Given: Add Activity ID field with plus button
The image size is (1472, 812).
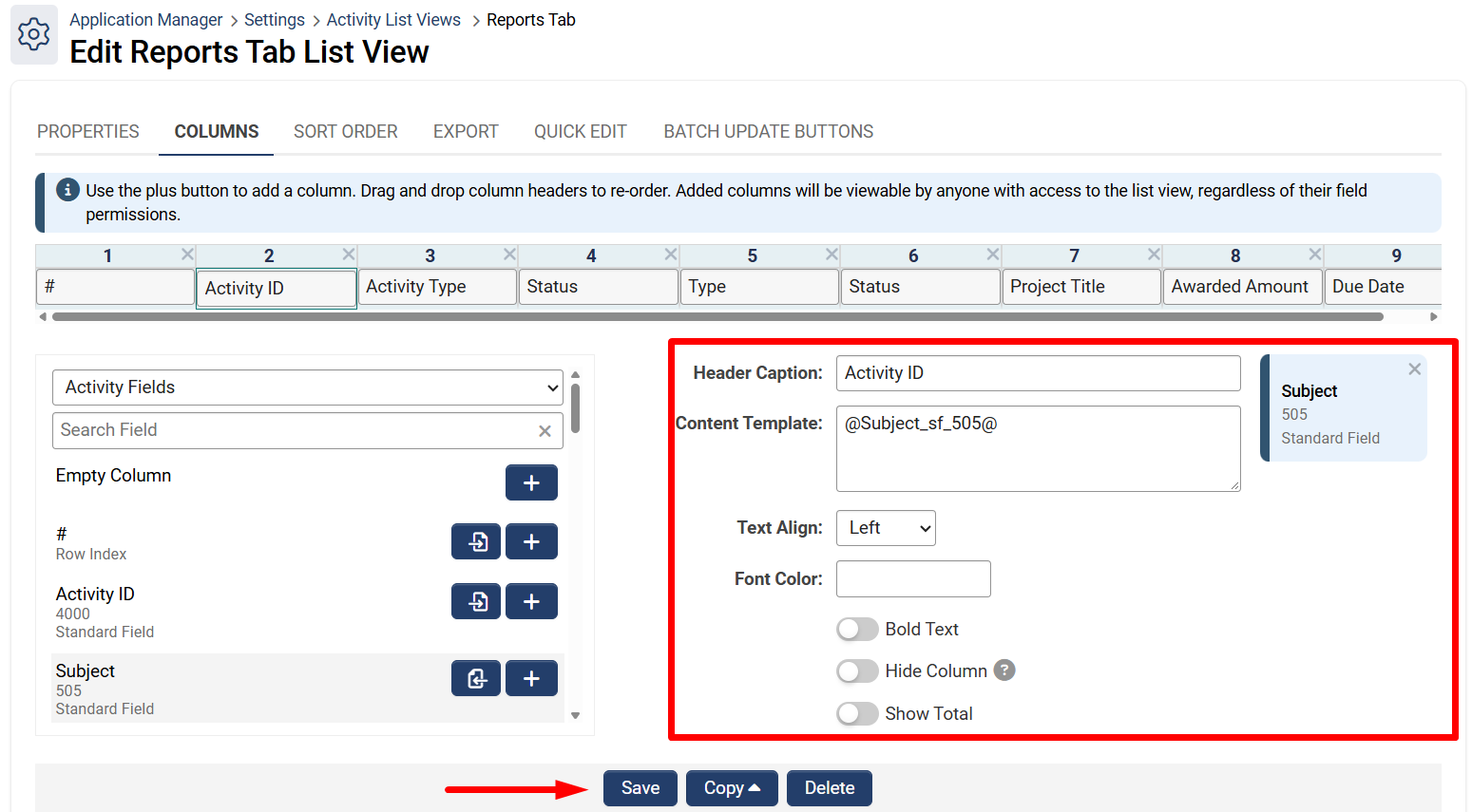Looking at the screenshot, I should 531,601.
